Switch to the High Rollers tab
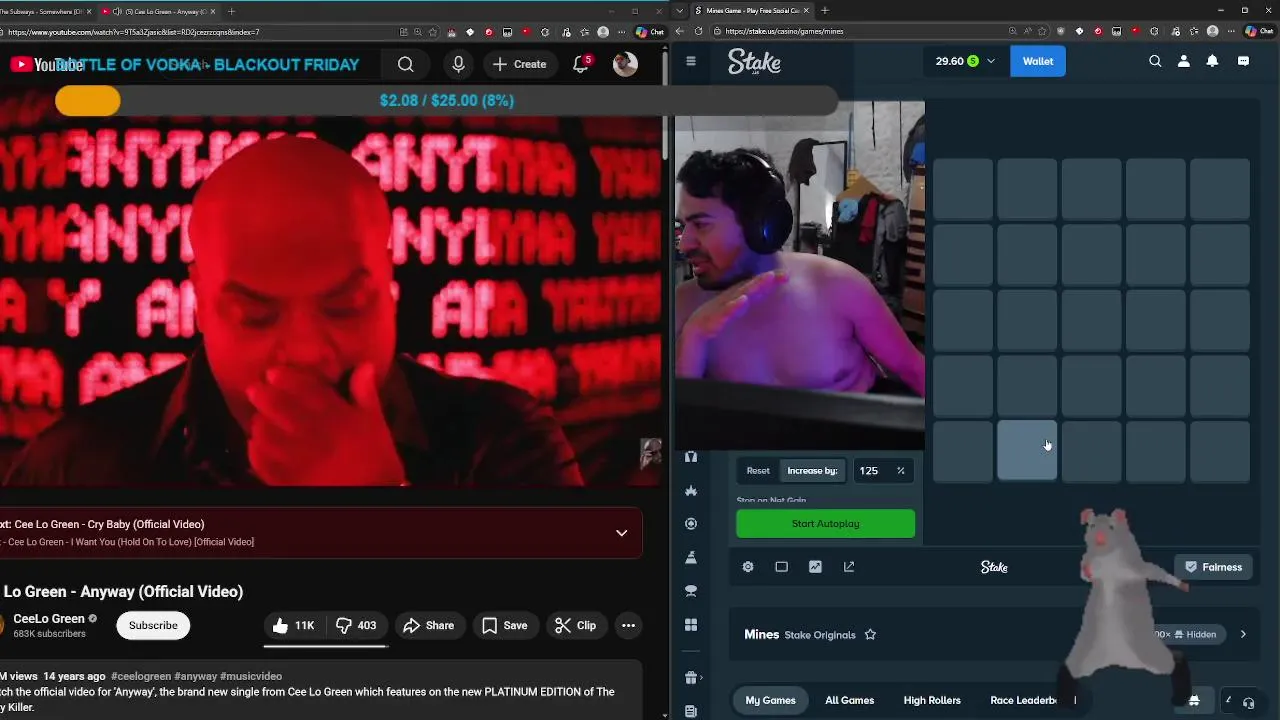 [x=932, y=700]
